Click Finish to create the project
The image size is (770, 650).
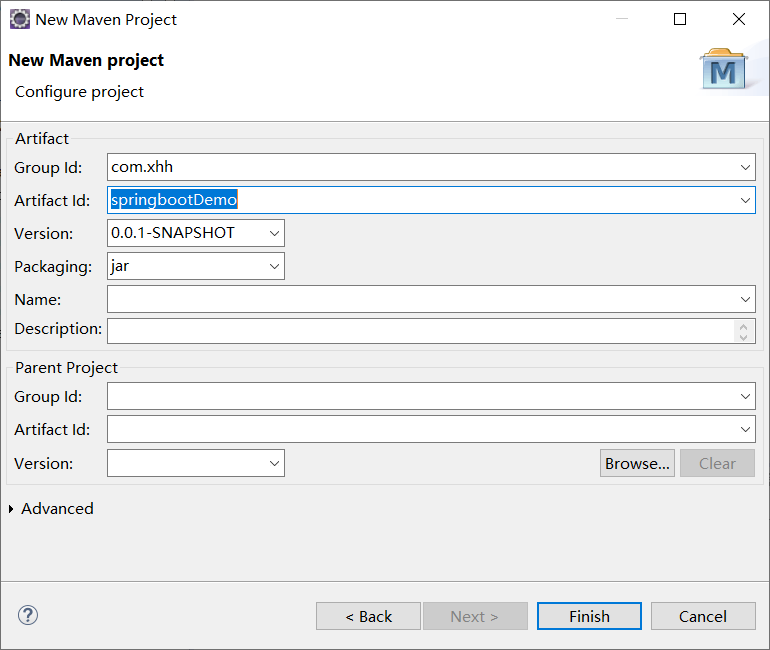click(589, 616)
